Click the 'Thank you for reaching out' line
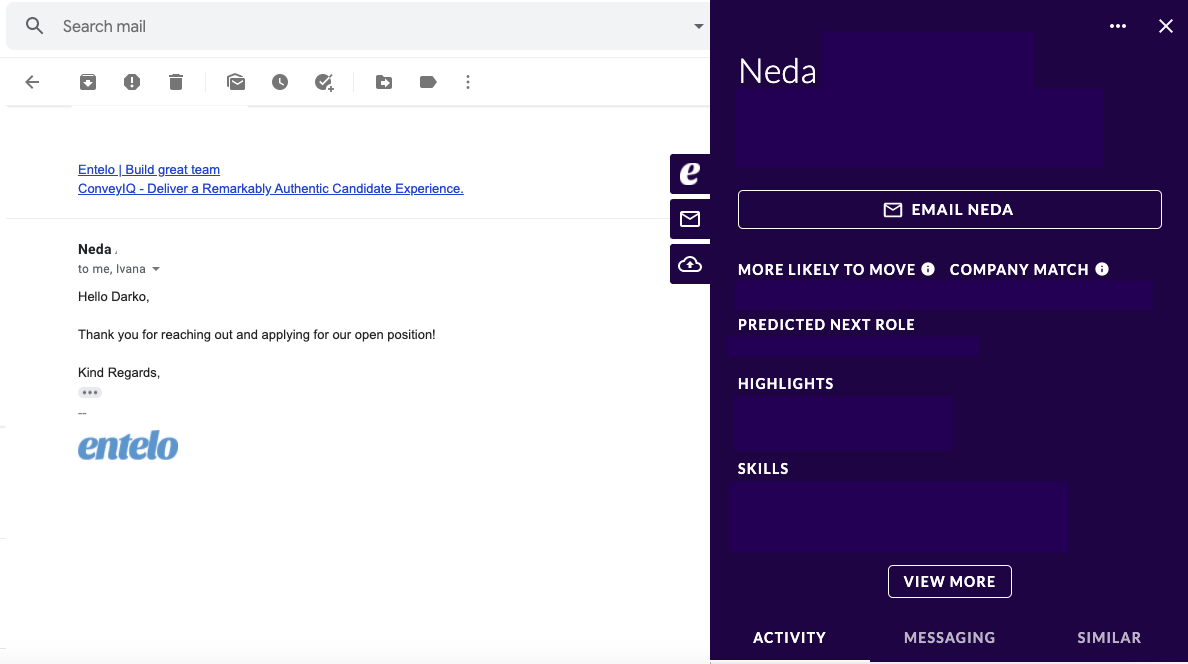The height and width of the screenshot is (664, 1188). (x=257, y=334)
